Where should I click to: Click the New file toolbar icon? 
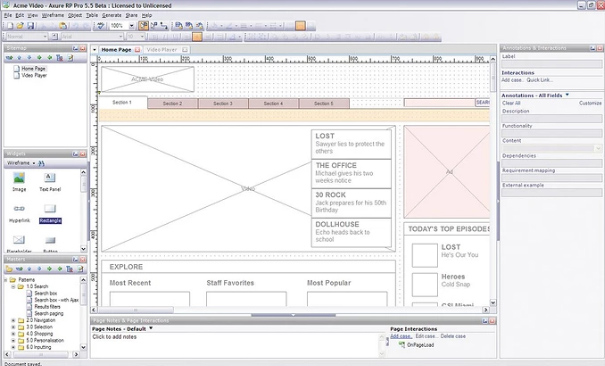pos(10,26)
